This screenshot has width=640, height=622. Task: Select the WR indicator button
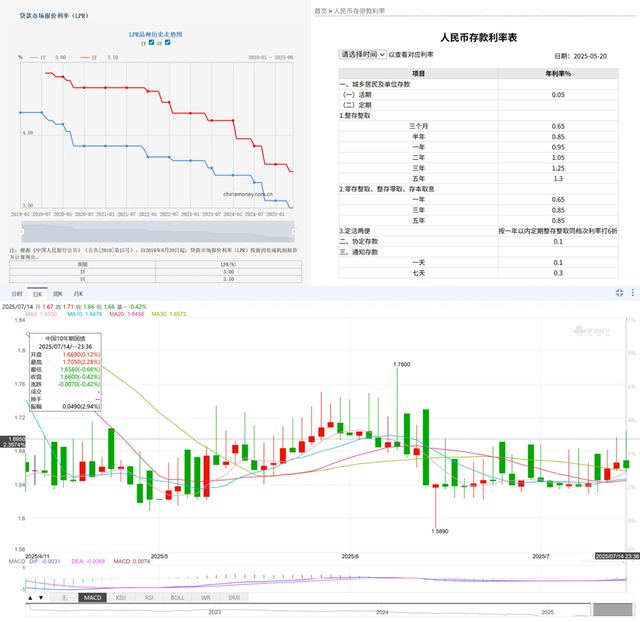(206, 598)
